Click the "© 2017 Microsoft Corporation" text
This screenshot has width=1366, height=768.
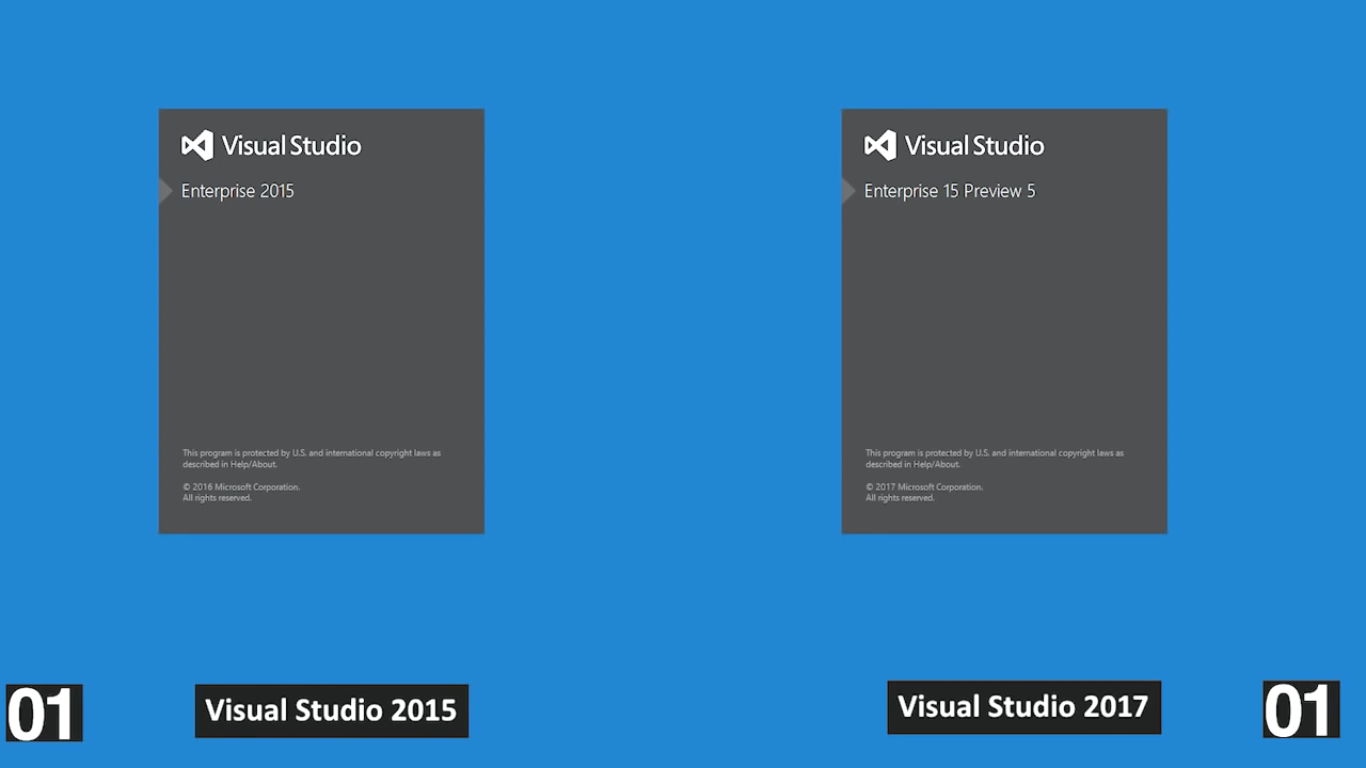click(x=924, y=487)
